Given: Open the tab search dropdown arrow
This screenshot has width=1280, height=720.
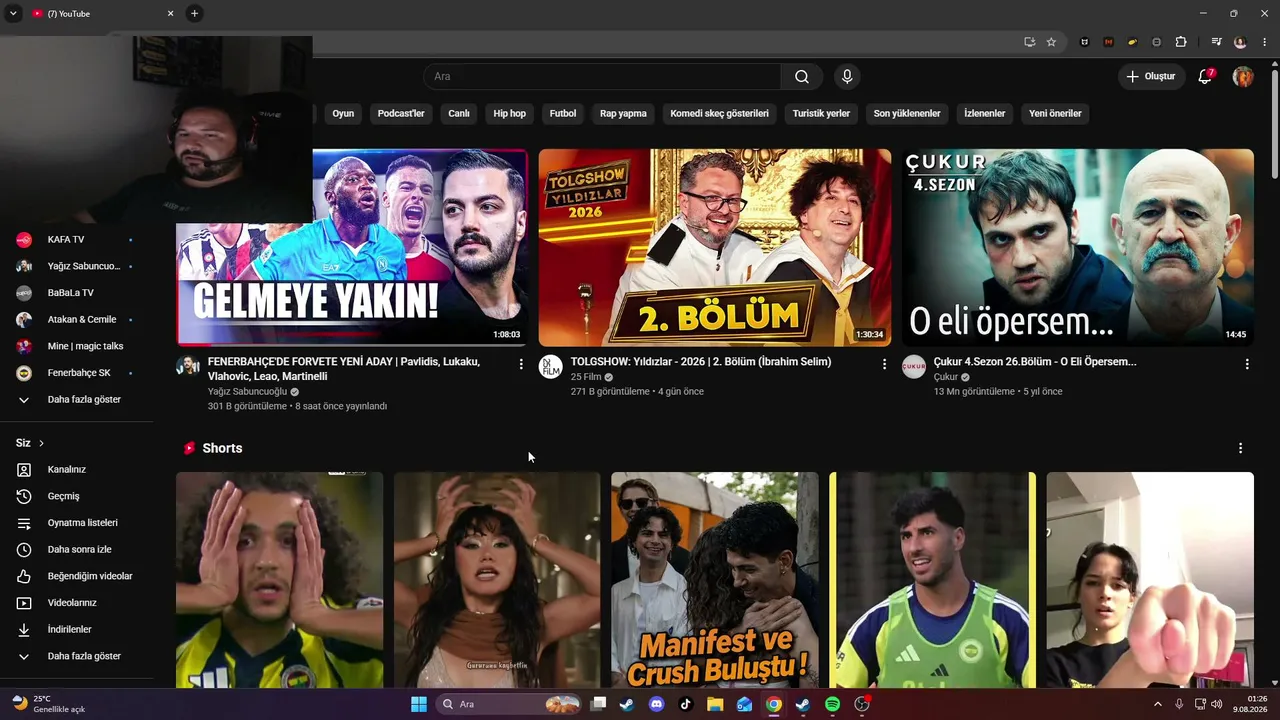Looking at the screenshot, I should tap(13, 14).
